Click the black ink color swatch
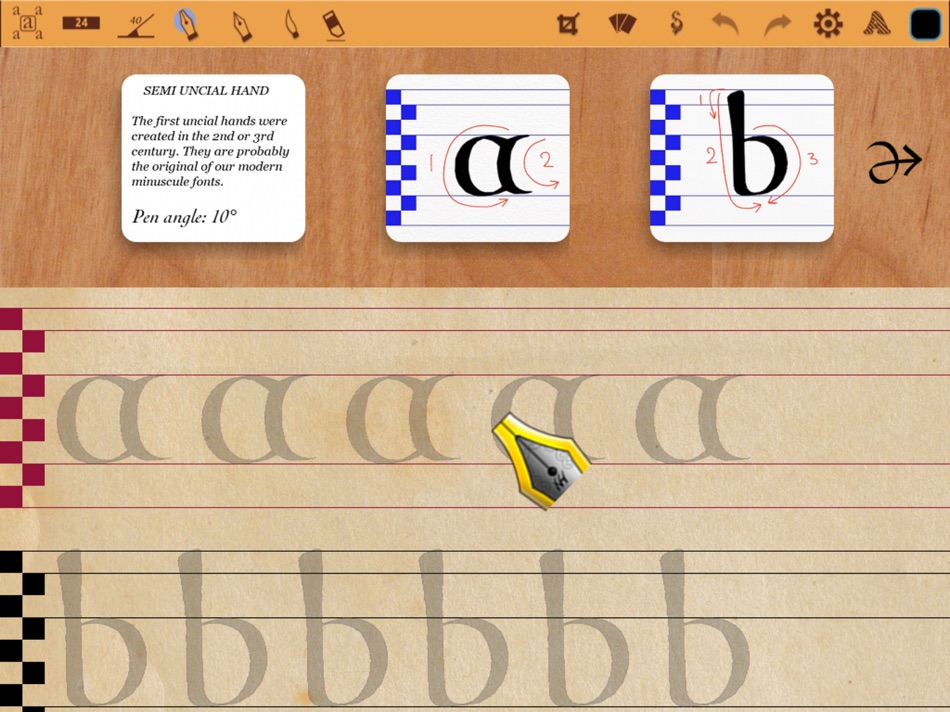This screenshot has width=950, height=712. point(923,22)
